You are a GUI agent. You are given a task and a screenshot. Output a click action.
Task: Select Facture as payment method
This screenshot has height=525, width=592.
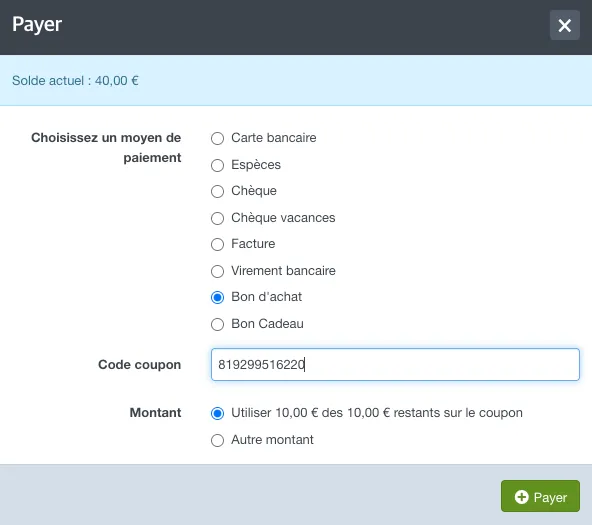tap(217, 244)
